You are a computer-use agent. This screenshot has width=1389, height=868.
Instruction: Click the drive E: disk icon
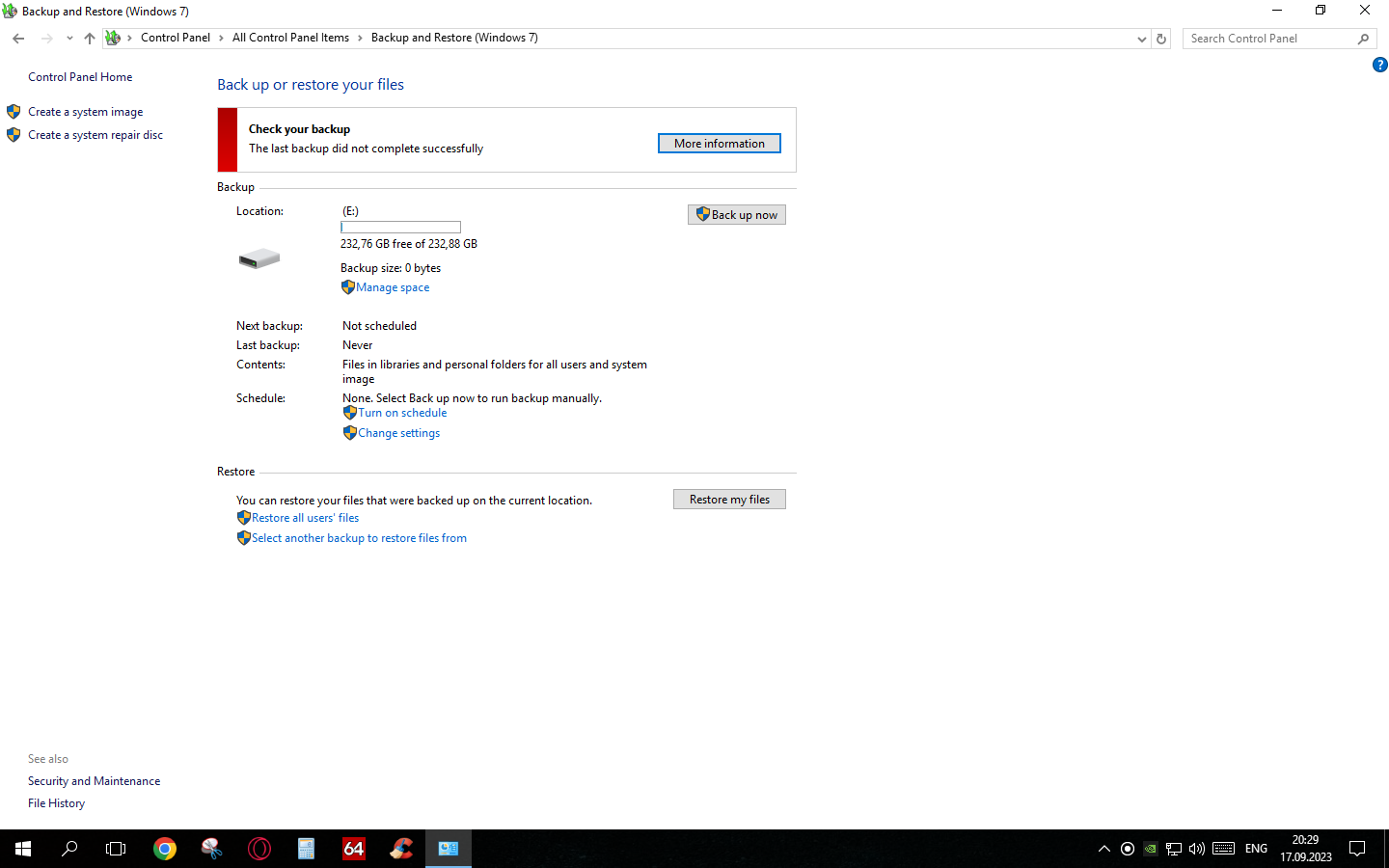(259, 258)
